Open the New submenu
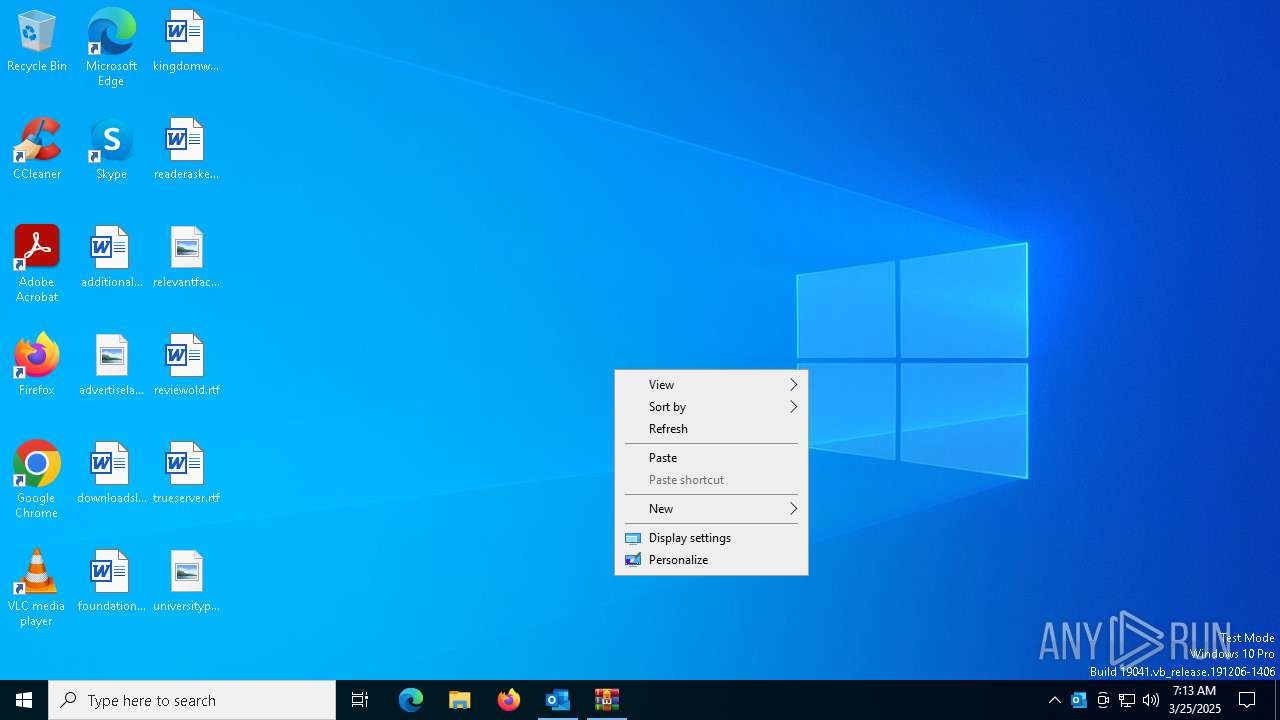This screenshot has width=1280, height=720. tap(711, 509)
